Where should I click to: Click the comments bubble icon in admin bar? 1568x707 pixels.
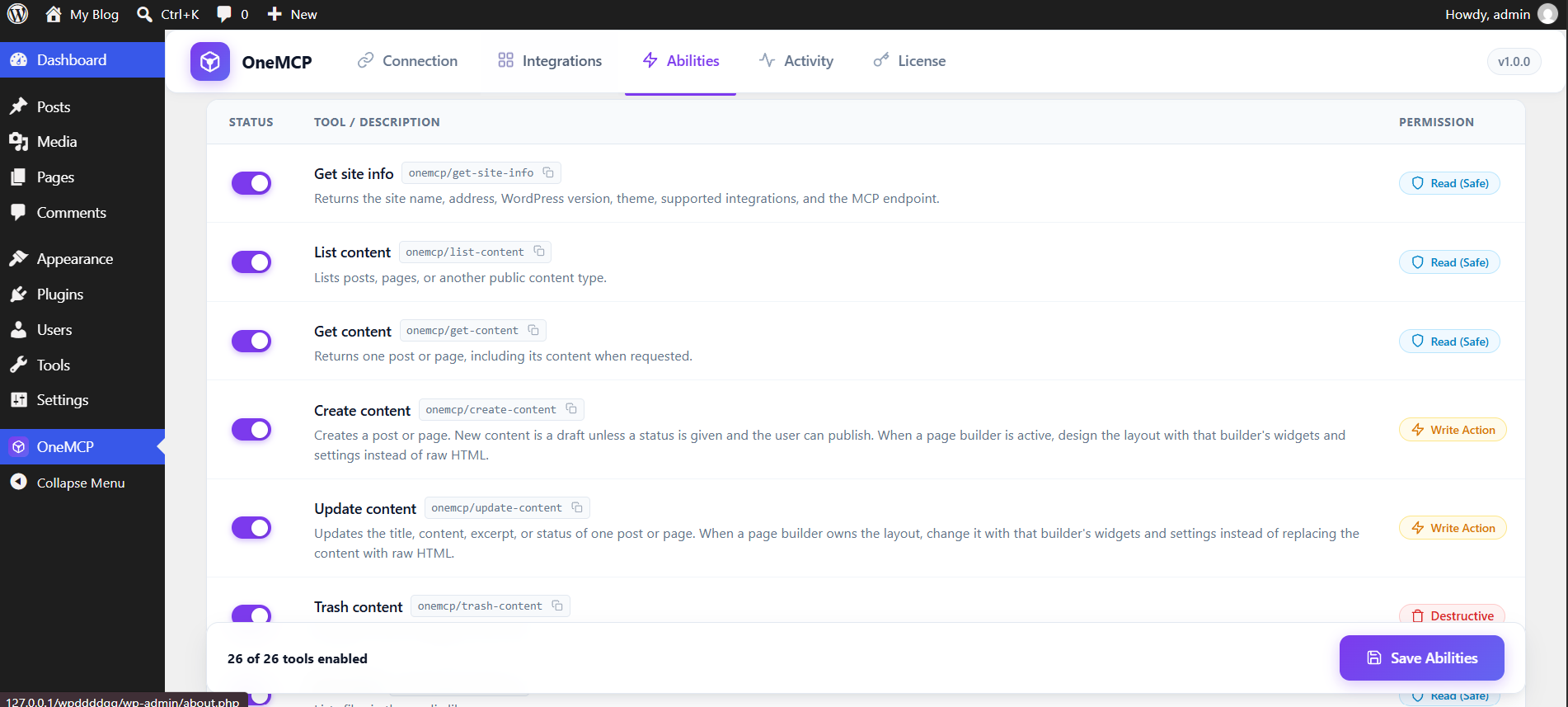point(224,14)
